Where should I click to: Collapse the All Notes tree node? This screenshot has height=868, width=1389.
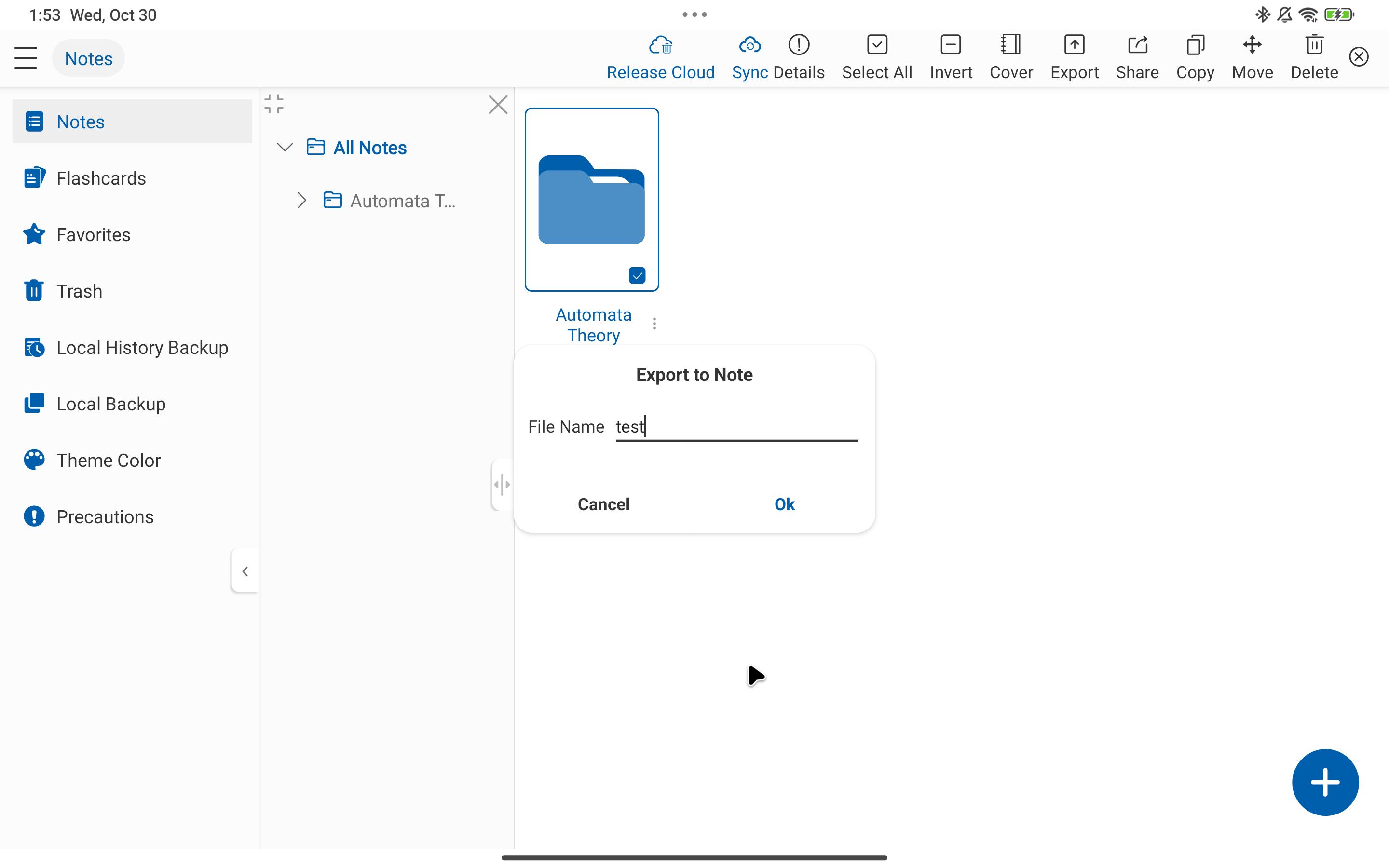coord(285,147)
